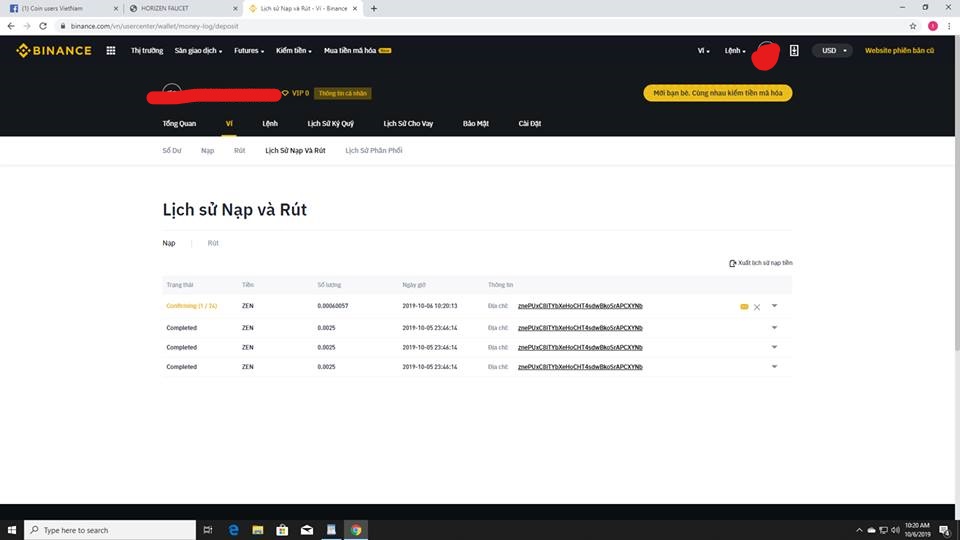Open Task View in taskbar
Screen dimensions: 960x540
(208, 530)
